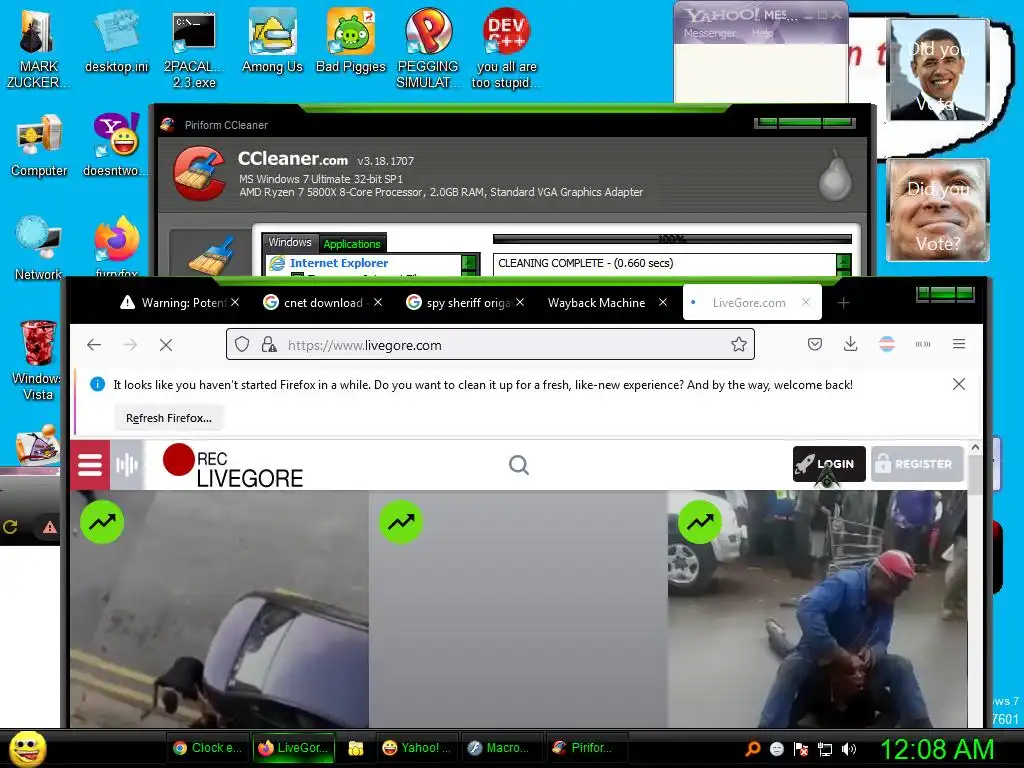Viewport: 1024px width, 768px height.
Task: Switch to the 'spy sheriff origa' tab
Action: [459, 303]
